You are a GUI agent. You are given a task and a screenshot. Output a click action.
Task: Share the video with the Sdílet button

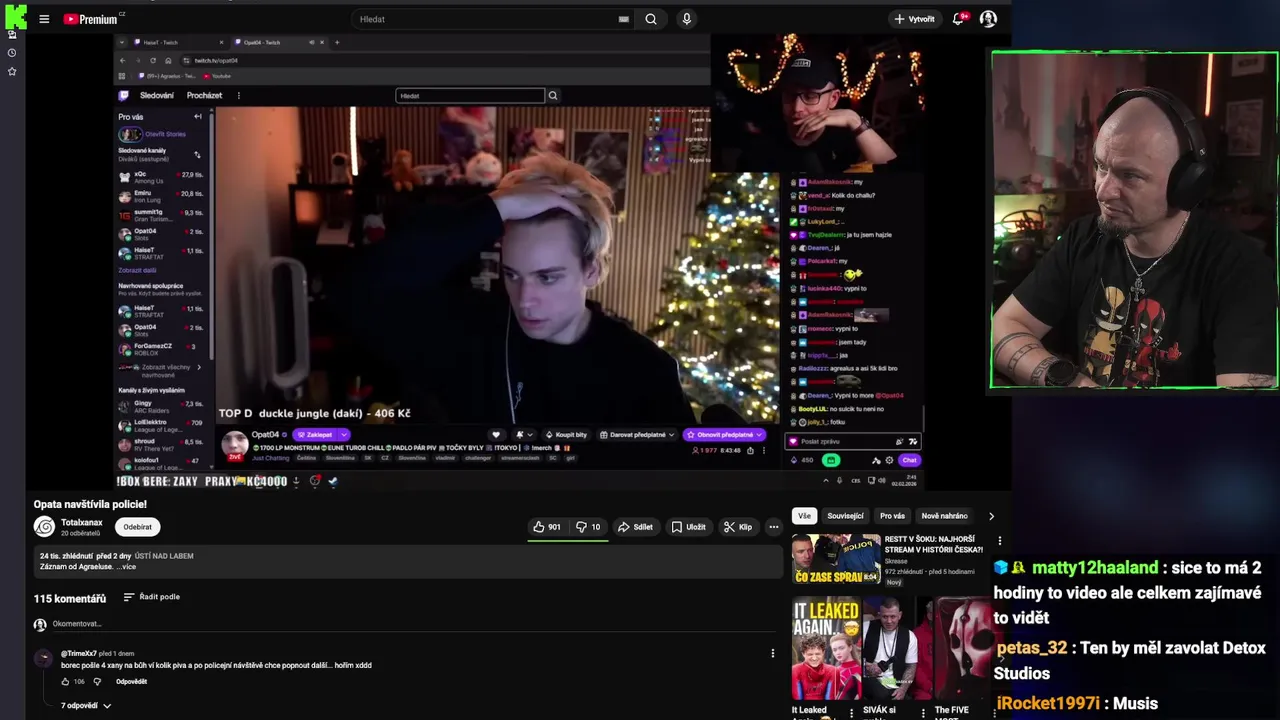[635, 527]
